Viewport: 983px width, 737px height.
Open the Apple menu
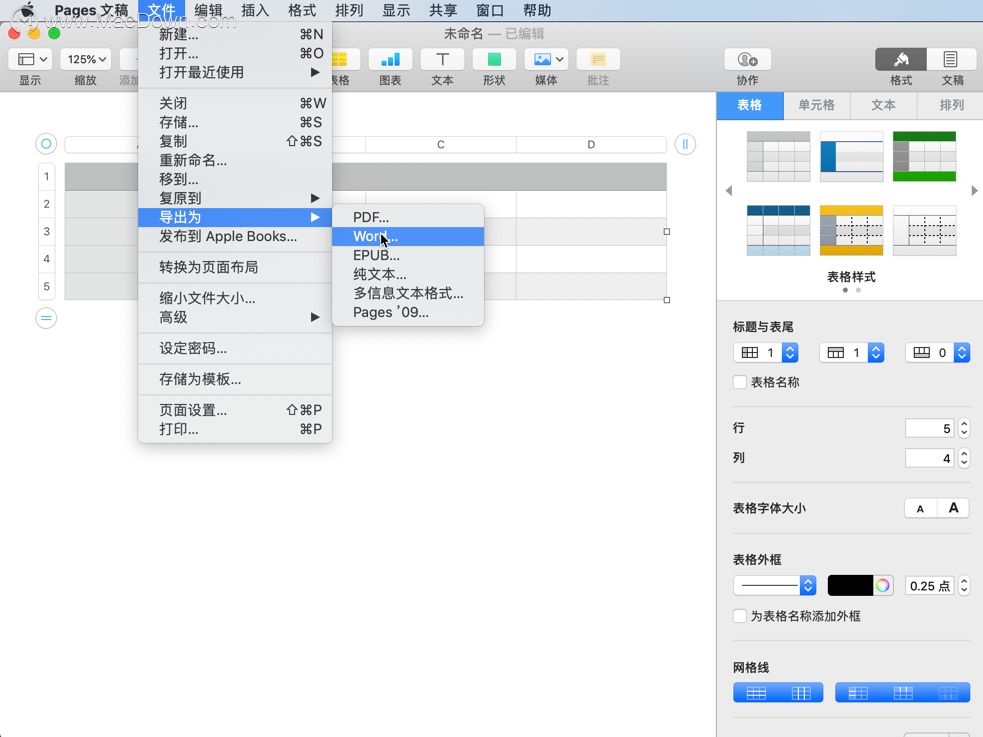point(27,11)
